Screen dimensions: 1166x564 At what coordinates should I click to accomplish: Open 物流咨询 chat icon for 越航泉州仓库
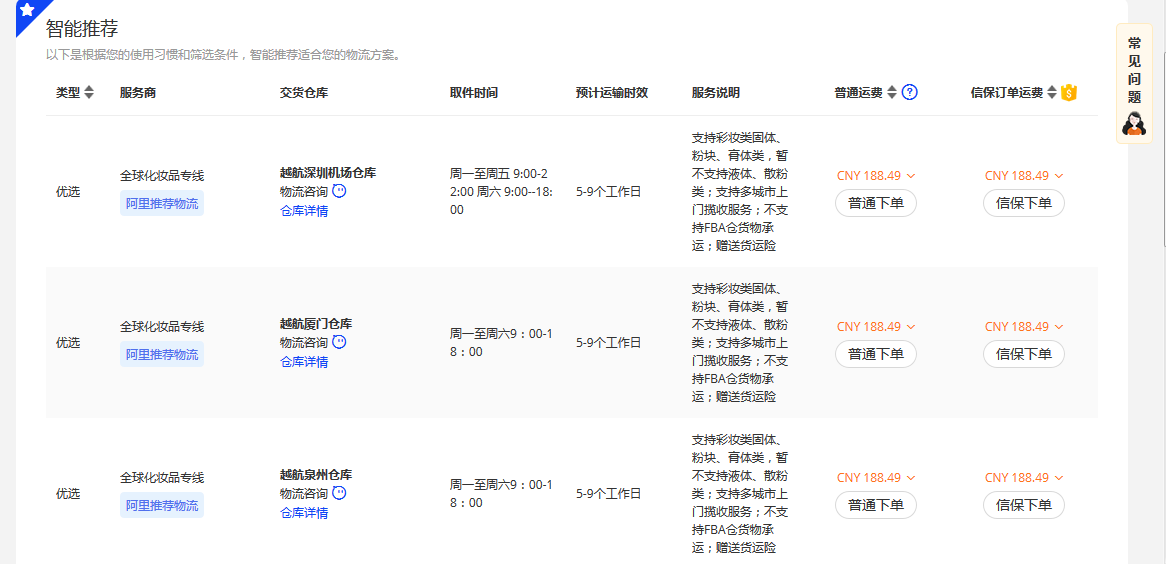click(x=339, y=493)
